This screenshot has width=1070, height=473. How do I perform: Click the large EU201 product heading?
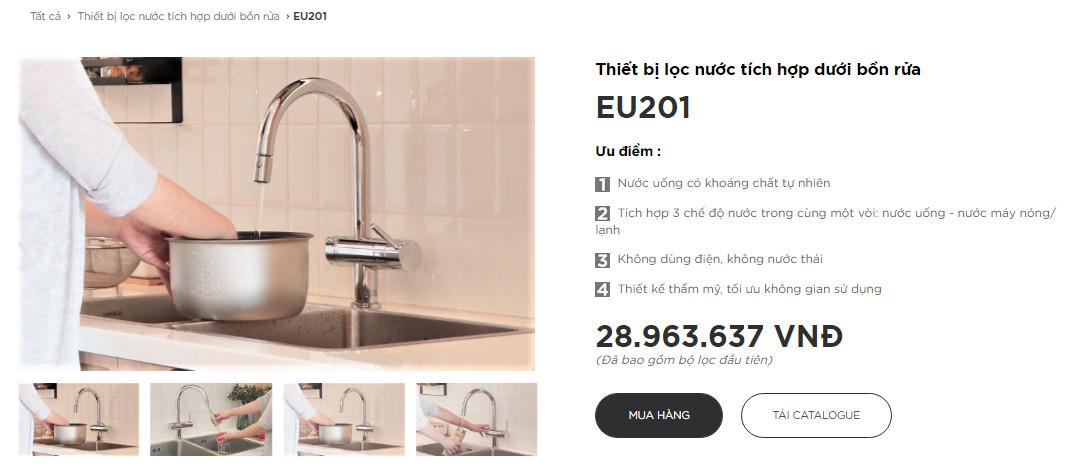click(643, 108)
